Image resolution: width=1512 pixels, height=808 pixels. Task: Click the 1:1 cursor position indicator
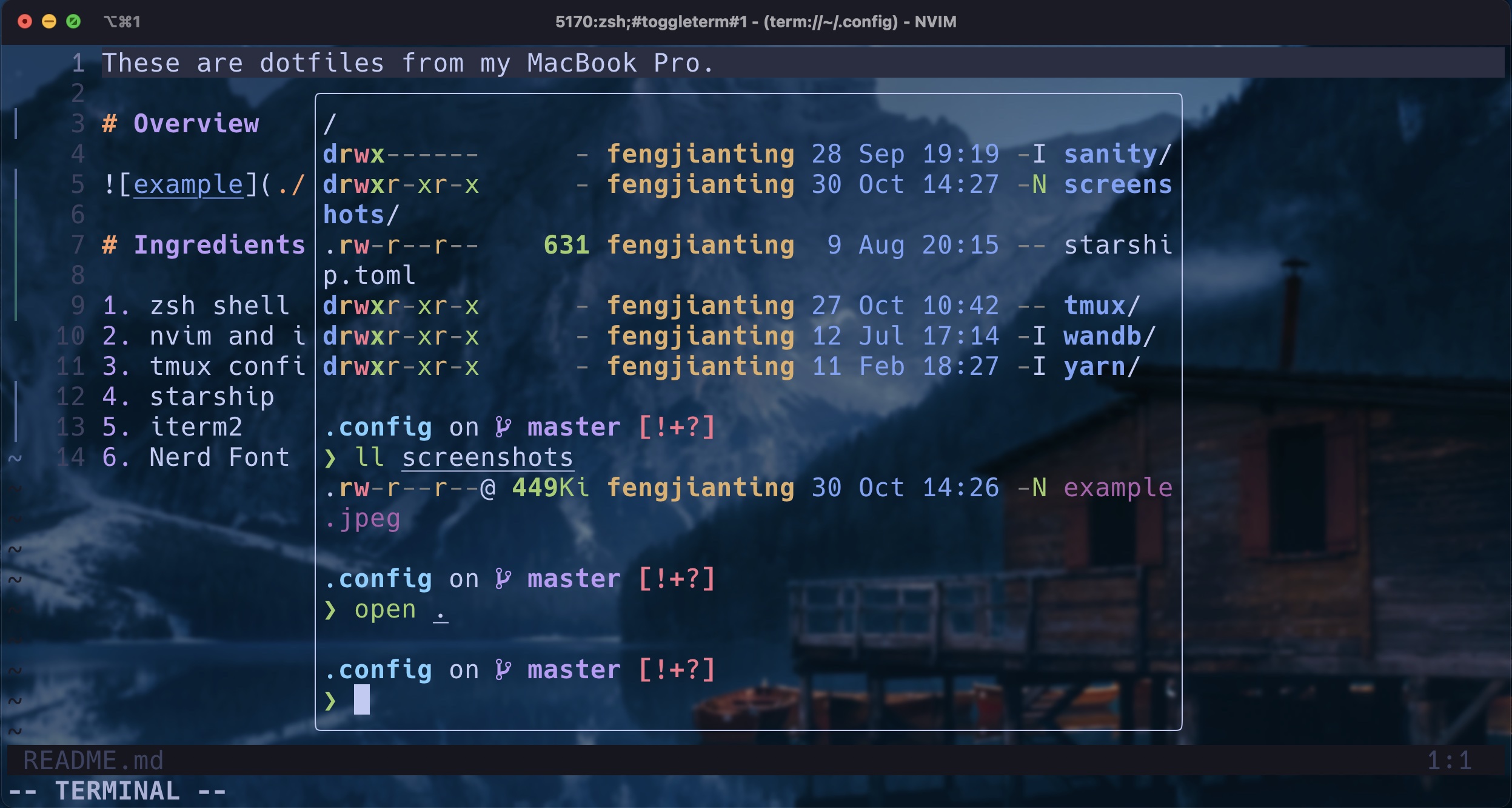pyautogui.click(x=1449, y=761)
